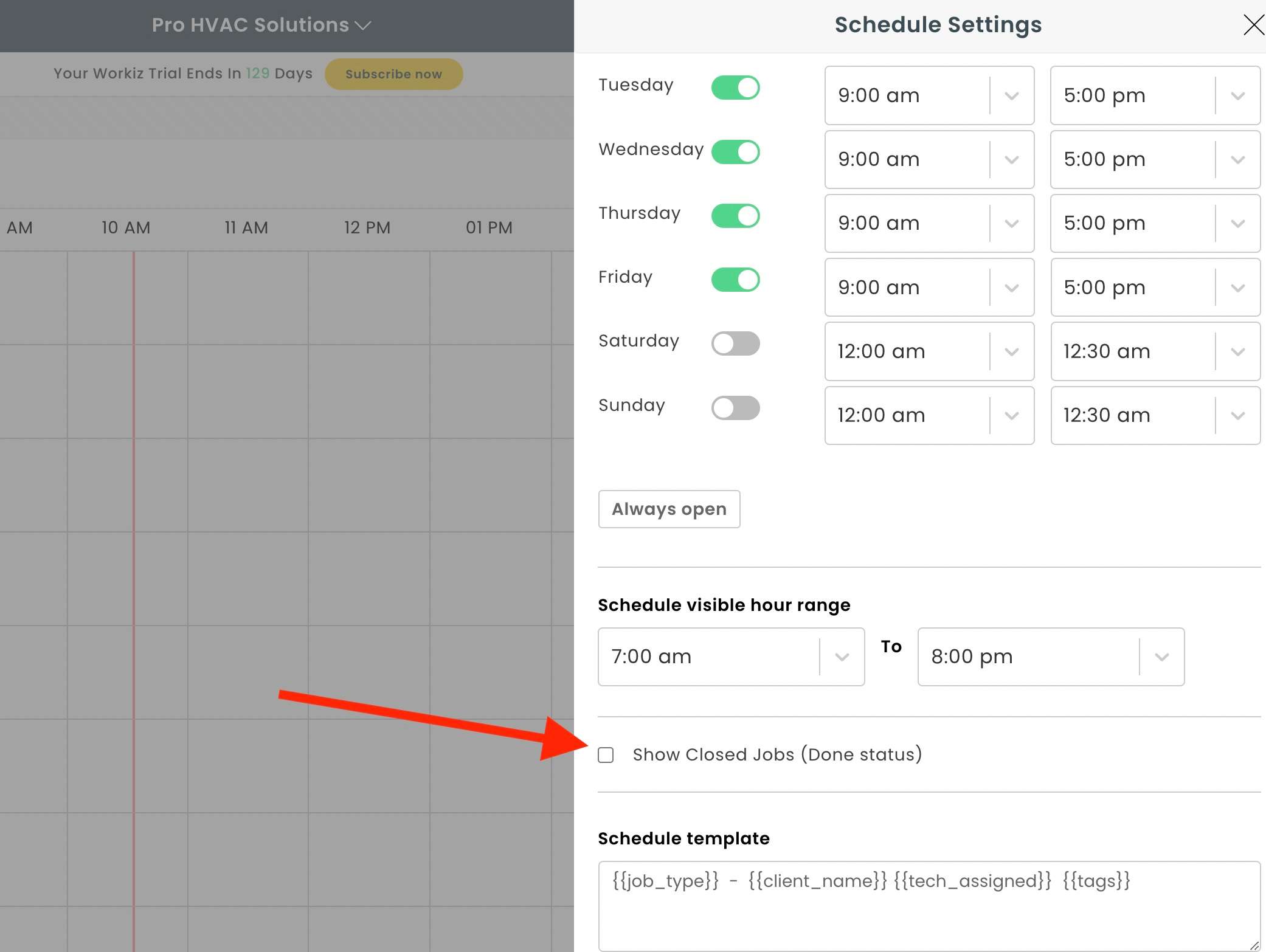Open Tuesday end time dropdown
1266x952 pixels.
(x=1155, y=95)
